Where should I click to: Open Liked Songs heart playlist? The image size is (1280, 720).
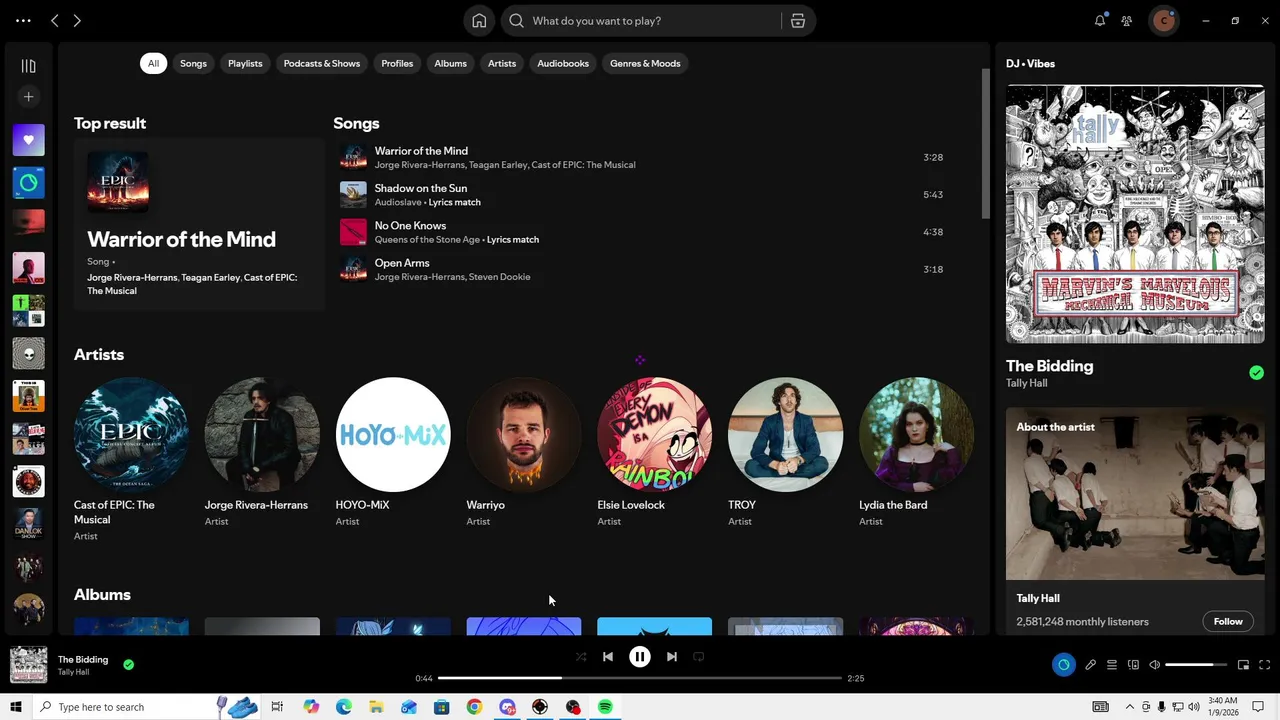pos(28,140)
